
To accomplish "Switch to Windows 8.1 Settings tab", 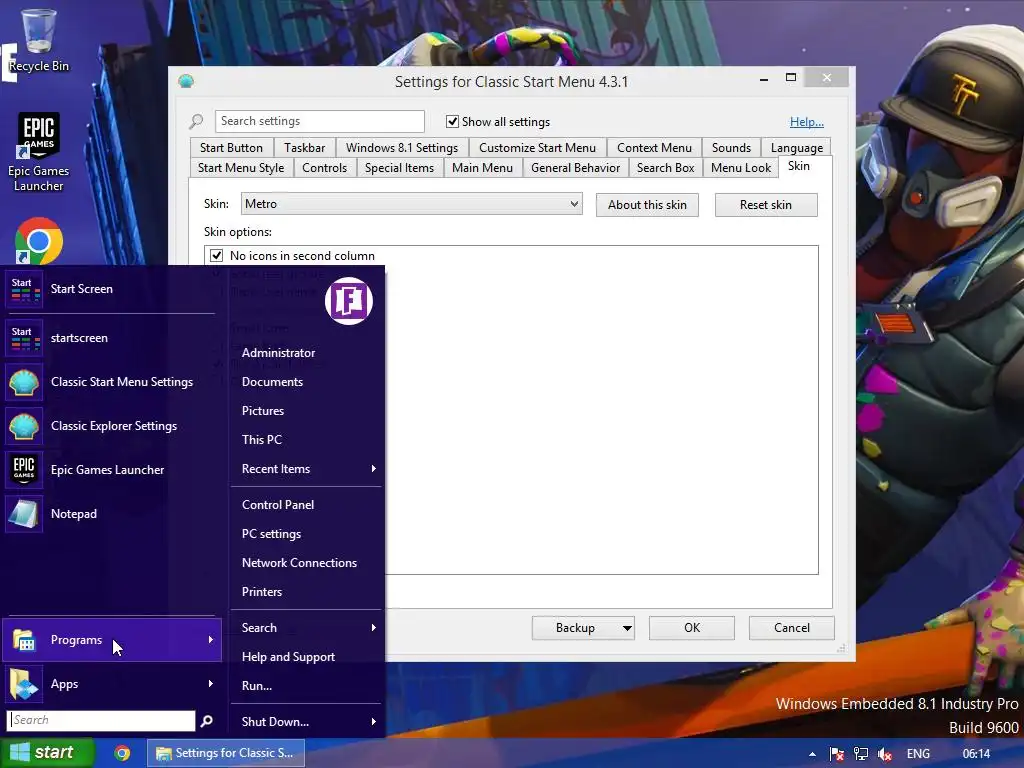I will click(402, 148).
